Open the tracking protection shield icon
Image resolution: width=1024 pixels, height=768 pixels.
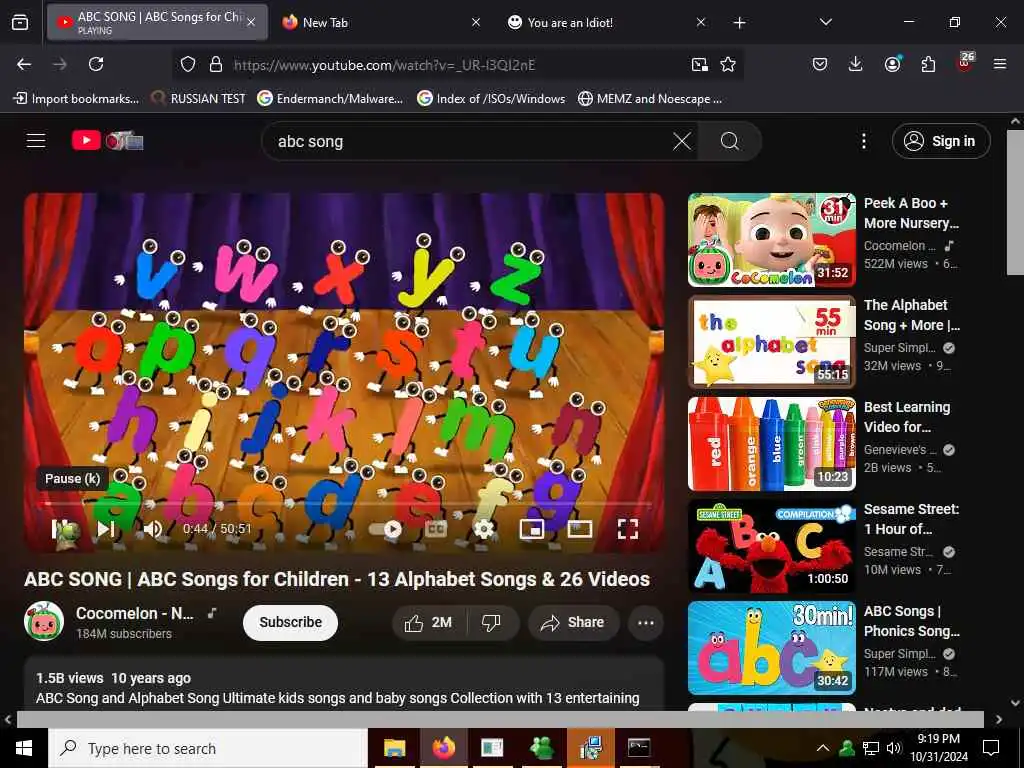(x=188, y=64)
